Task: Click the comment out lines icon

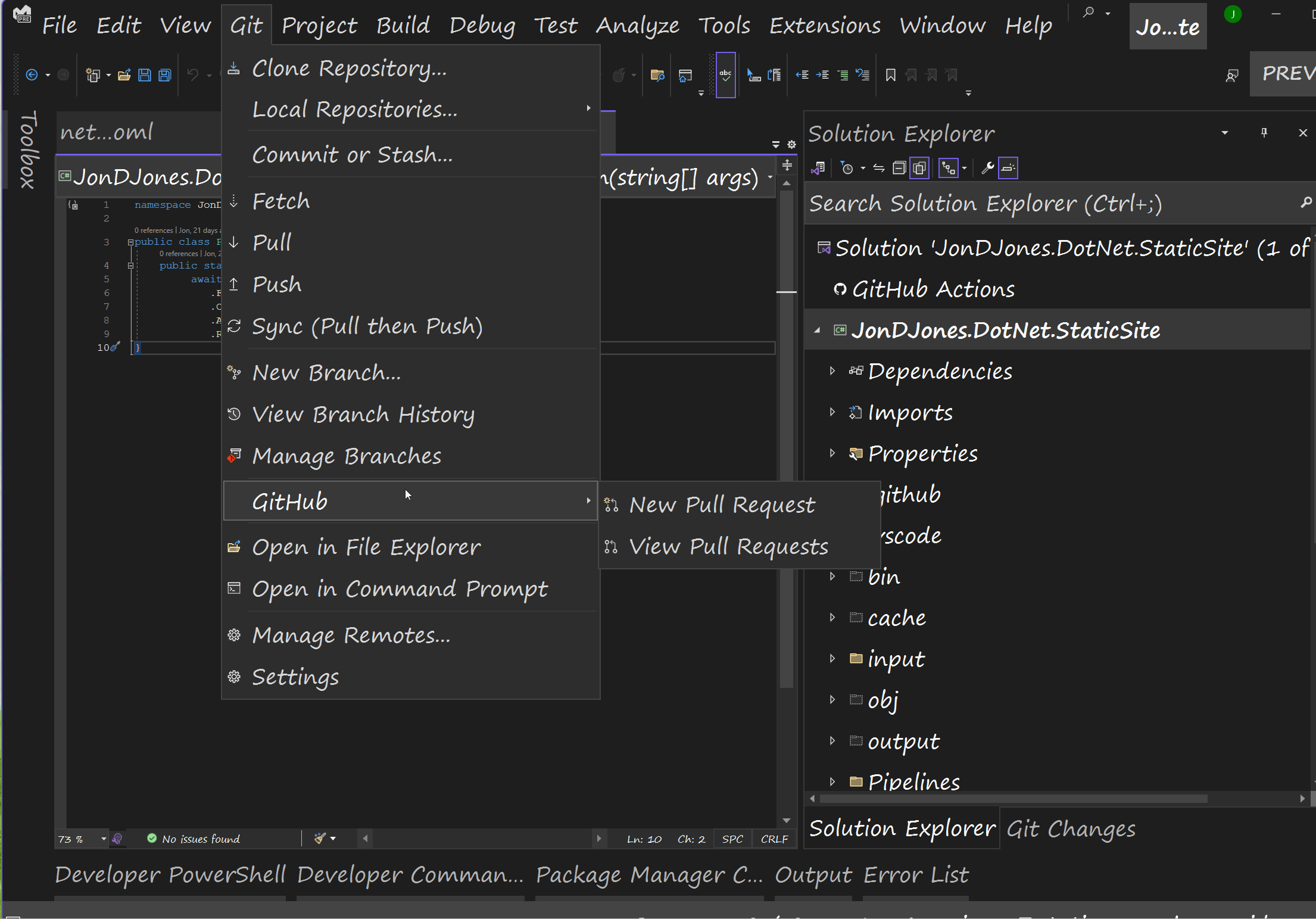Action: pos(843,75)
